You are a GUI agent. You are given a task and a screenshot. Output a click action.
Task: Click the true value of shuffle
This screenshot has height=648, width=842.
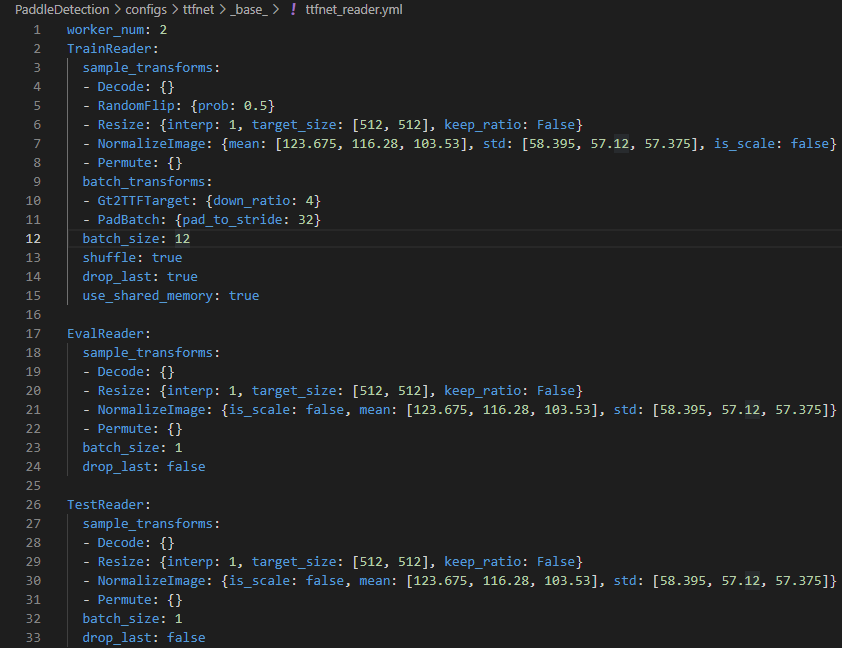click(x=166, y=257)
